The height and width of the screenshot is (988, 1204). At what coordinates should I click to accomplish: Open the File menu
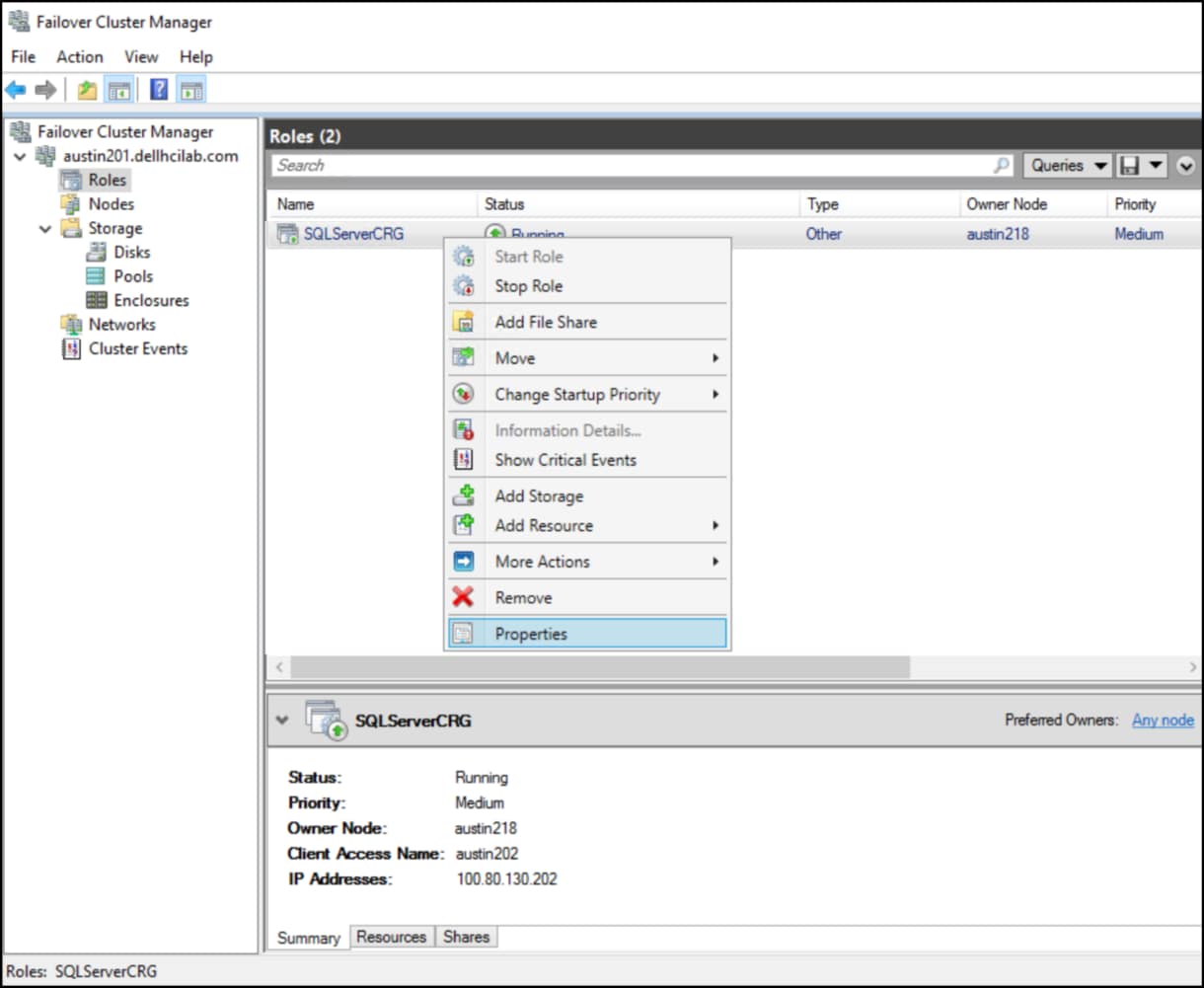(x=23, y=57)
